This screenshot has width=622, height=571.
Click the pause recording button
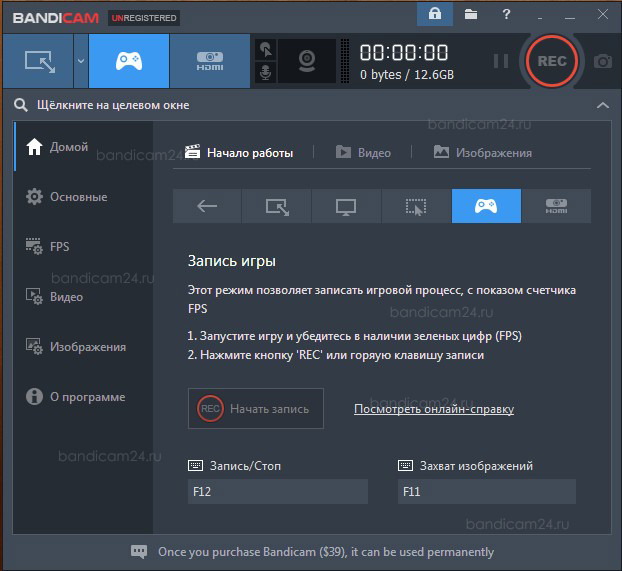tap(501, 61)
